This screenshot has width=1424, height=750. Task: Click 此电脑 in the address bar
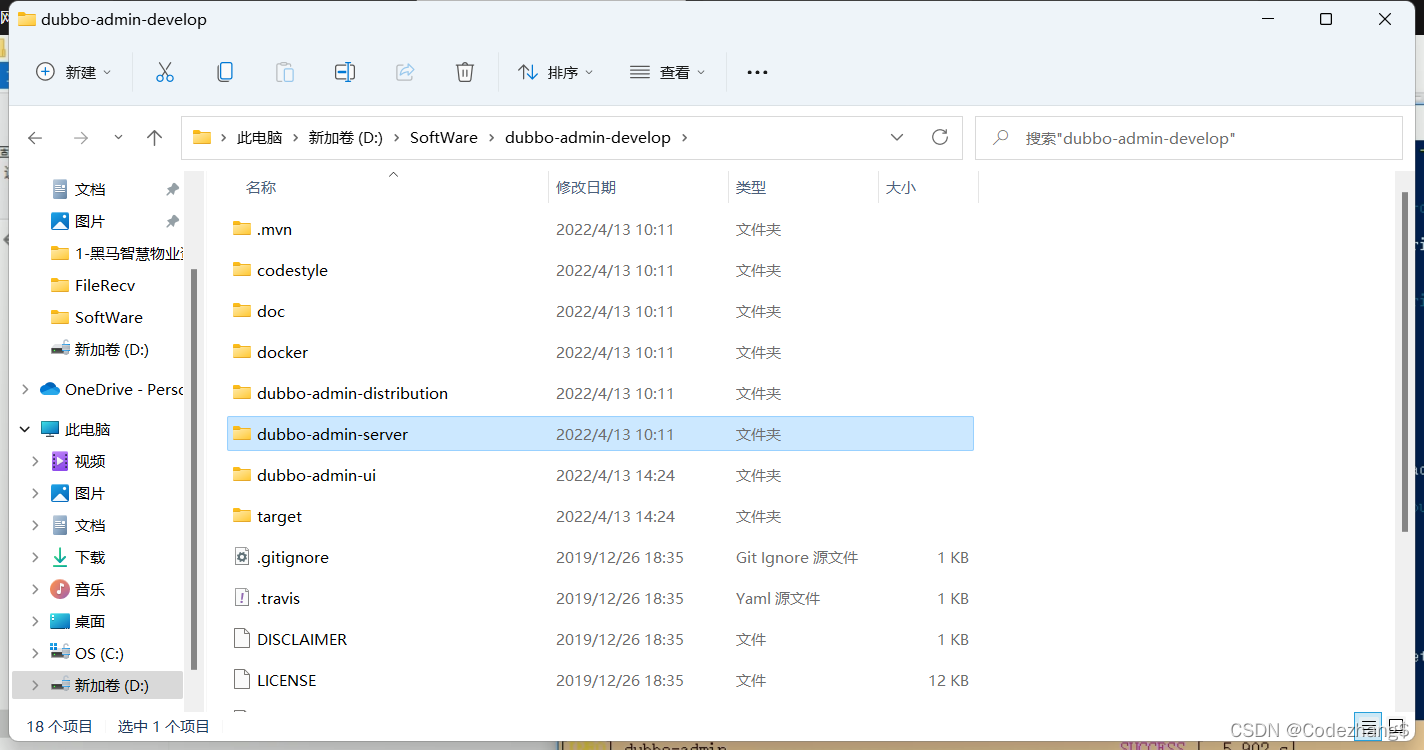pyautogui.click(x=259, y=138)
